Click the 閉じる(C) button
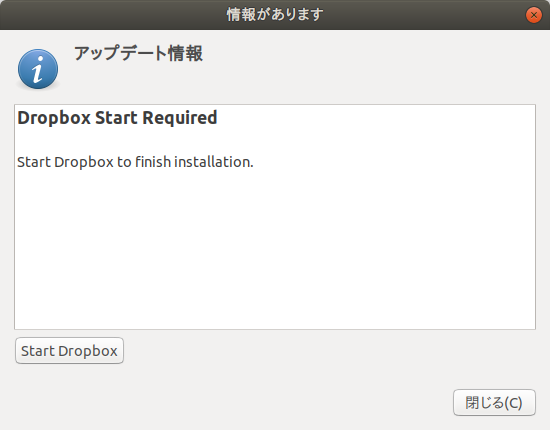 point(494,402)
